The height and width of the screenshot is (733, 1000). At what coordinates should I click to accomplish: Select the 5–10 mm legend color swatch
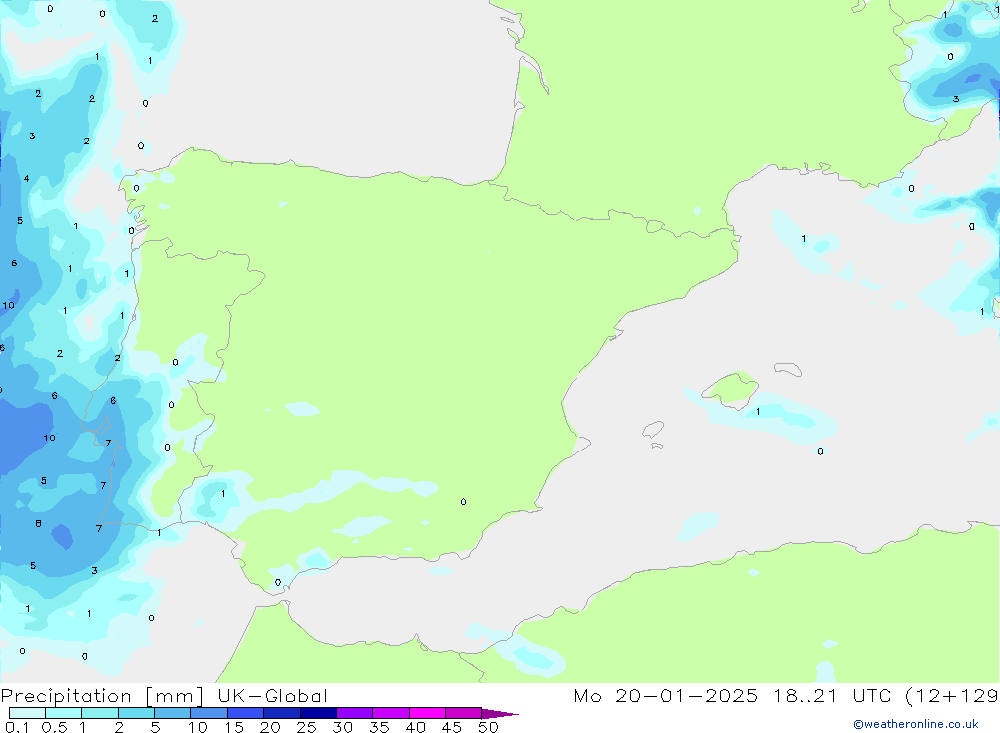tap(172, 713)
